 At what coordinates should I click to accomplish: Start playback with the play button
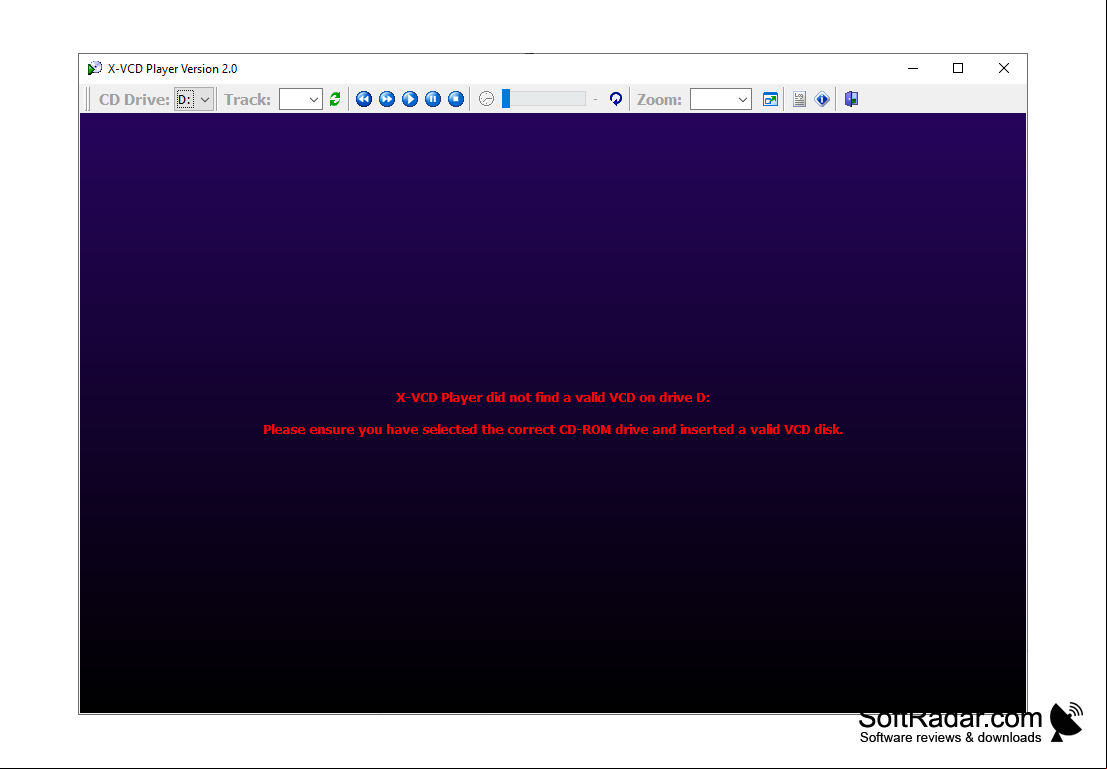[410, 100]
